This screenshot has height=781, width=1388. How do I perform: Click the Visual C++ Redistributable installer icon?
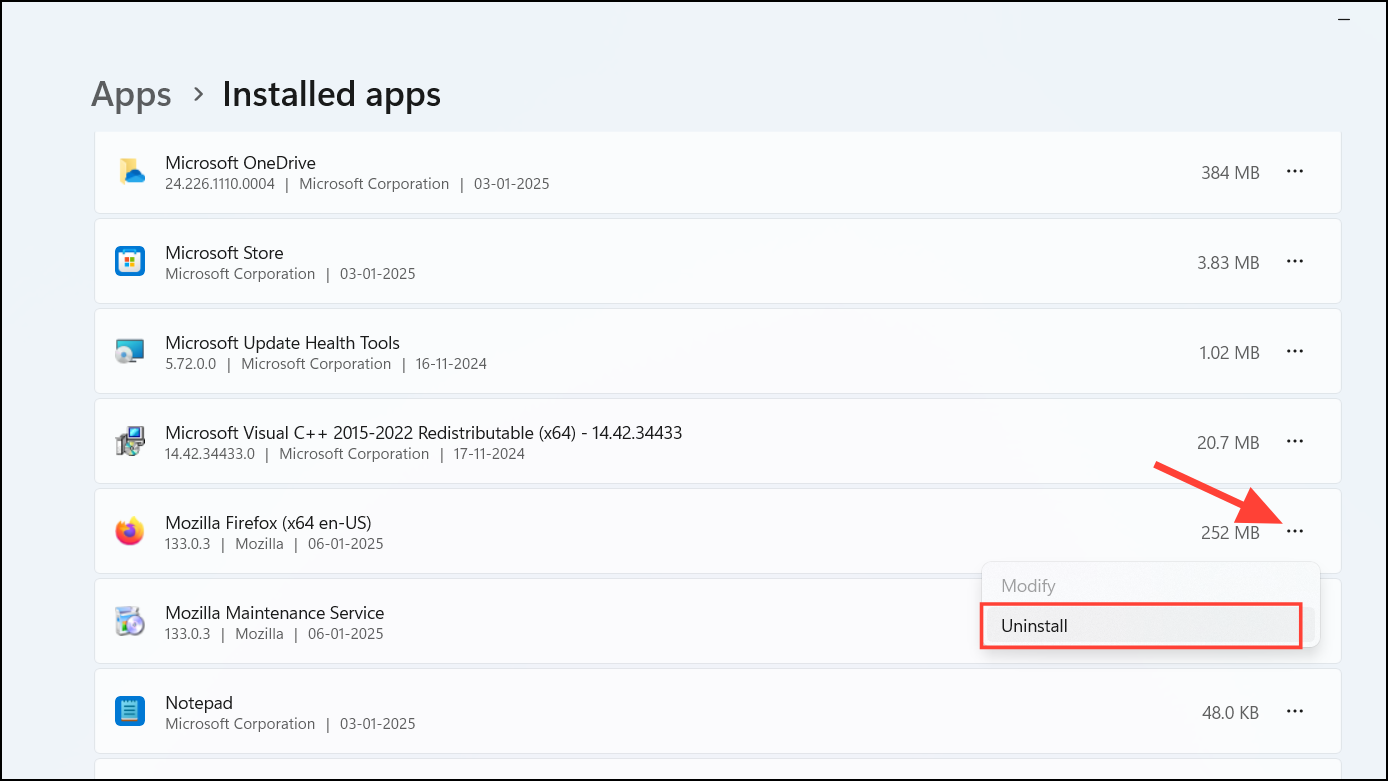coord(130,442)
